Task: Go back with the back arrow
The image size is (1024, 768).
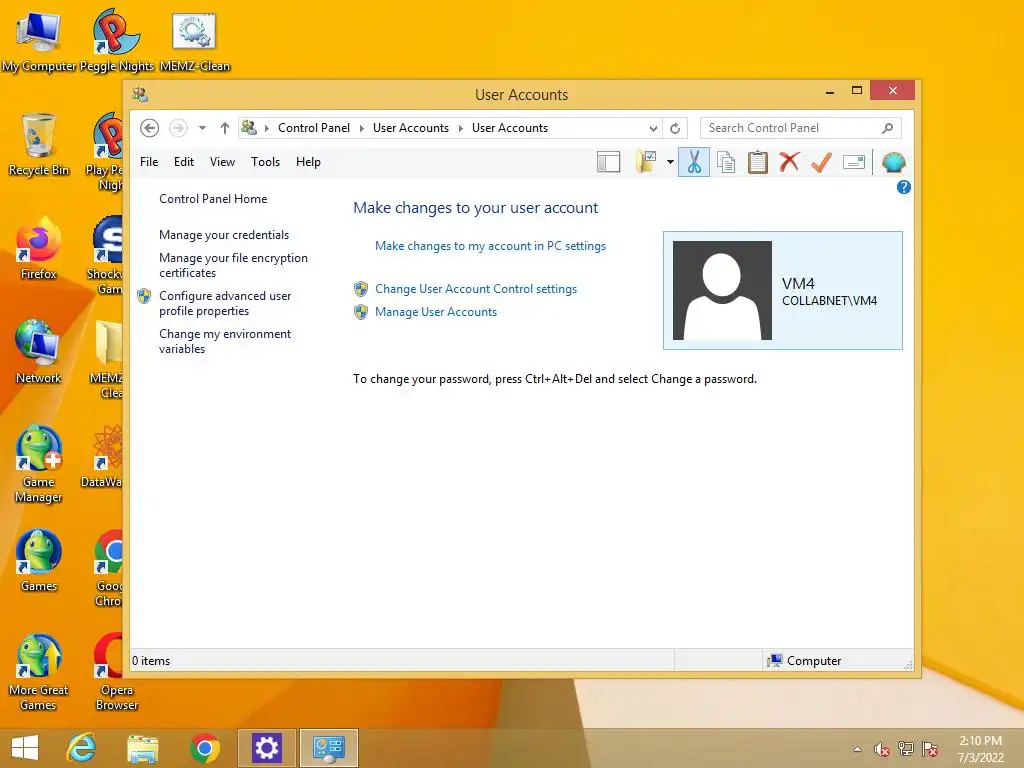Action: 150,128
